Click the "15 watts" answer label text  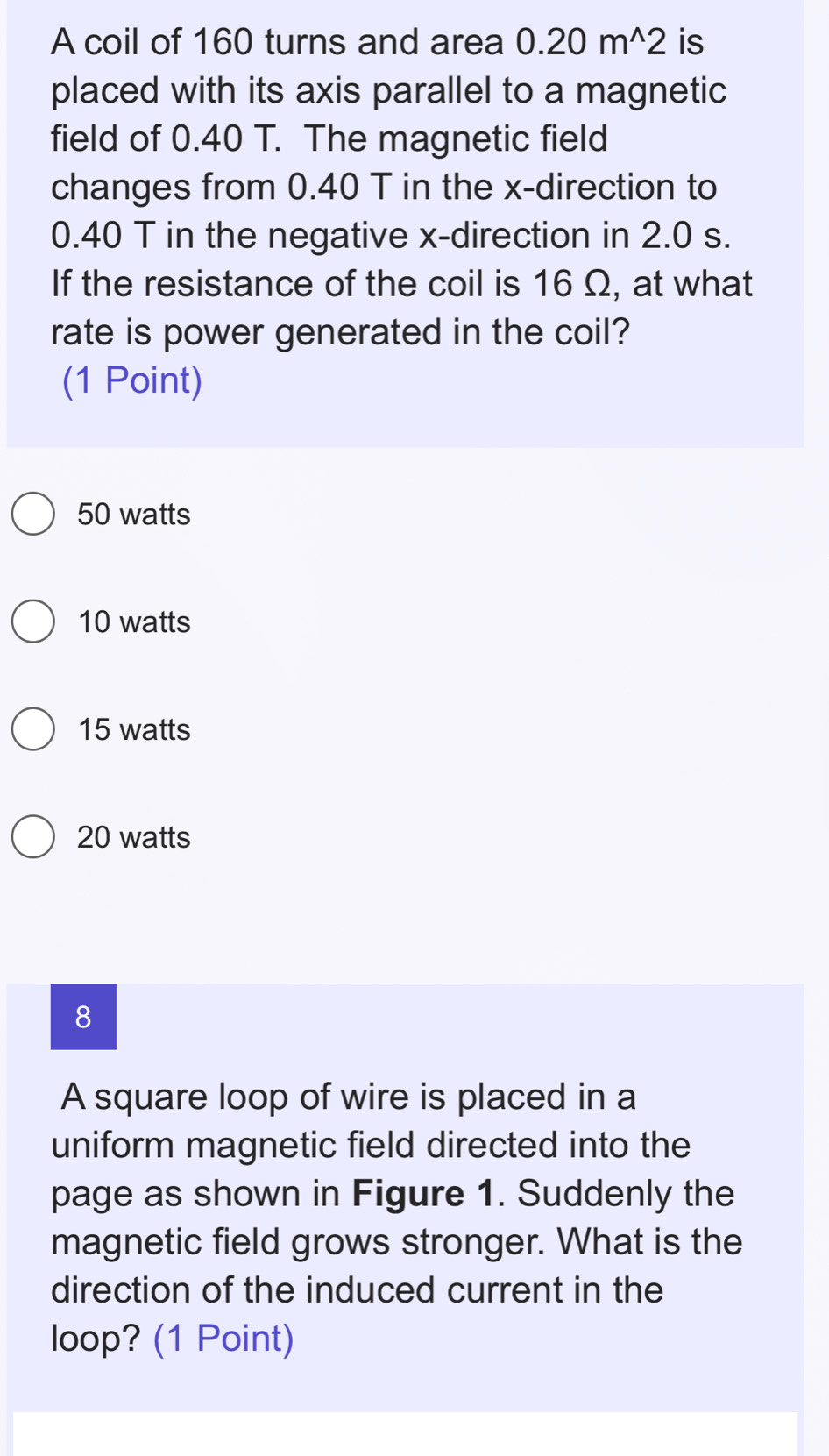134,730
